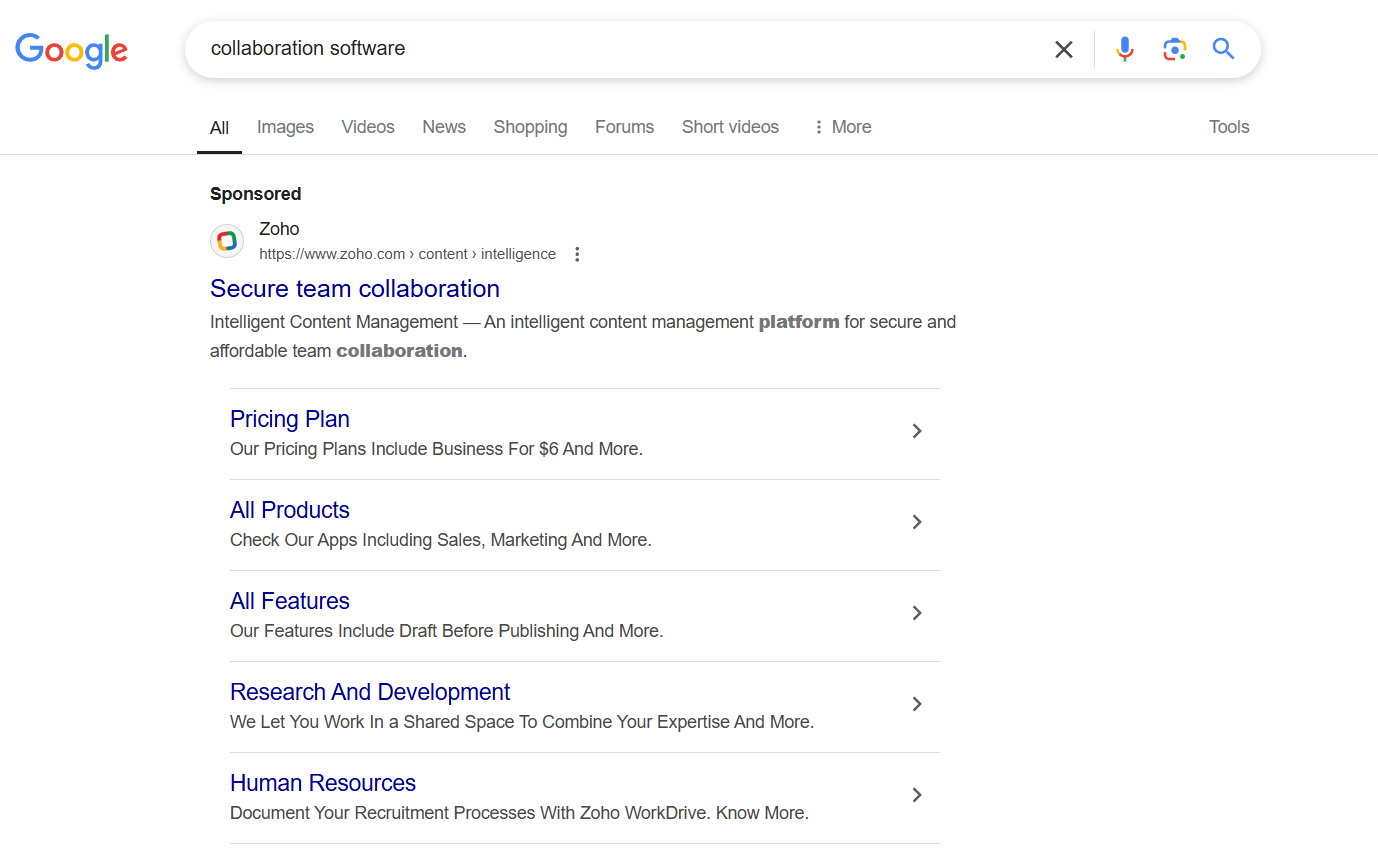Click text "We Let You Work In a Shared Space"
Image resolution: width=1378 pixels, height=851 pixels.
[x=374, y=722]
